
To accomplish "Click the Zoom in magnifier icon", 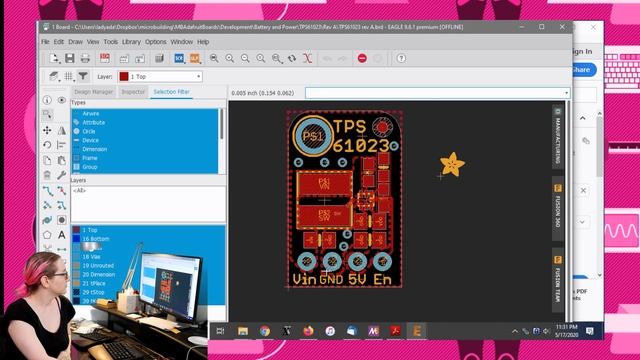I will 230,58.
